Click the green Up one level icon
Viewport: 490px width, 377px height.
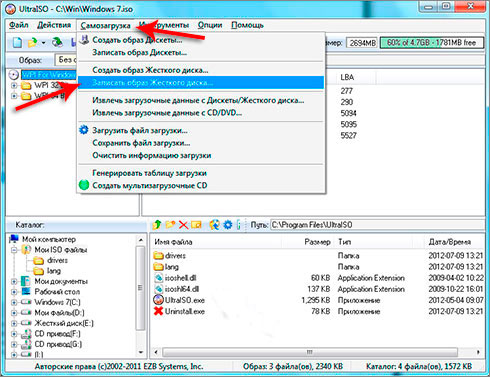(157, 225)
